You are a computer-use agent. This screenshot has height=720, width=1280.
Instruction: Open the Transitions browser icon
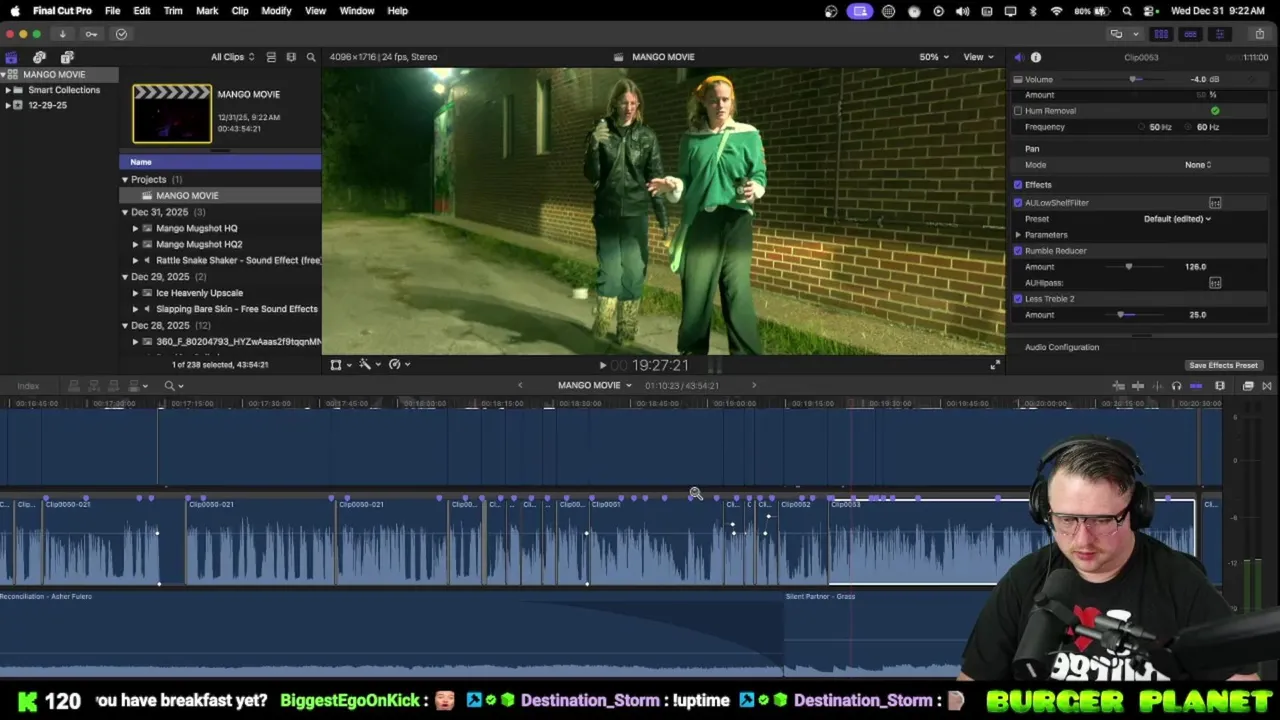(1267, 386)
